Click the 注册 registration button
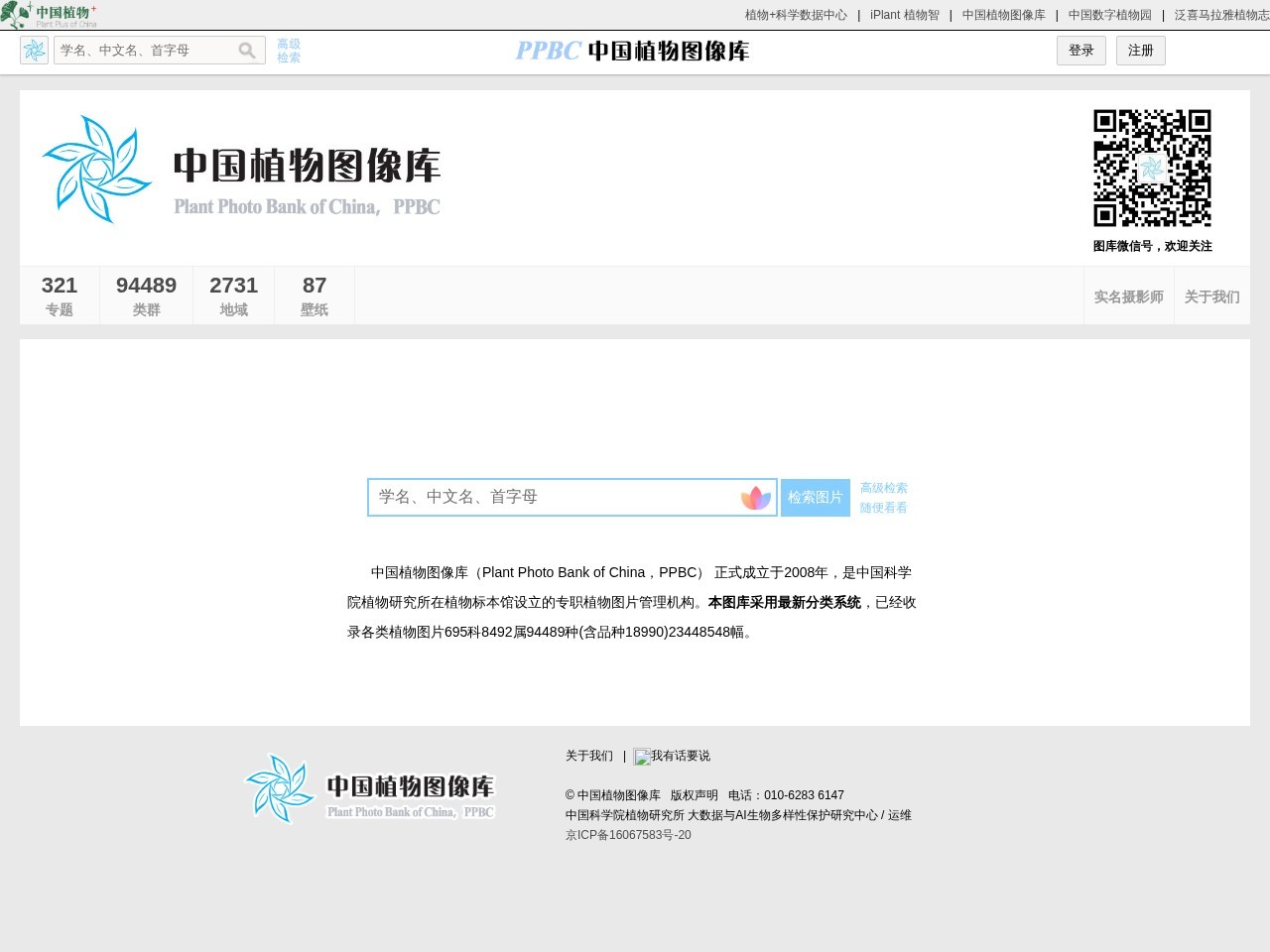Image resolution: width=1270 pixels, height=952 pixels. [x=1140, y=50]
